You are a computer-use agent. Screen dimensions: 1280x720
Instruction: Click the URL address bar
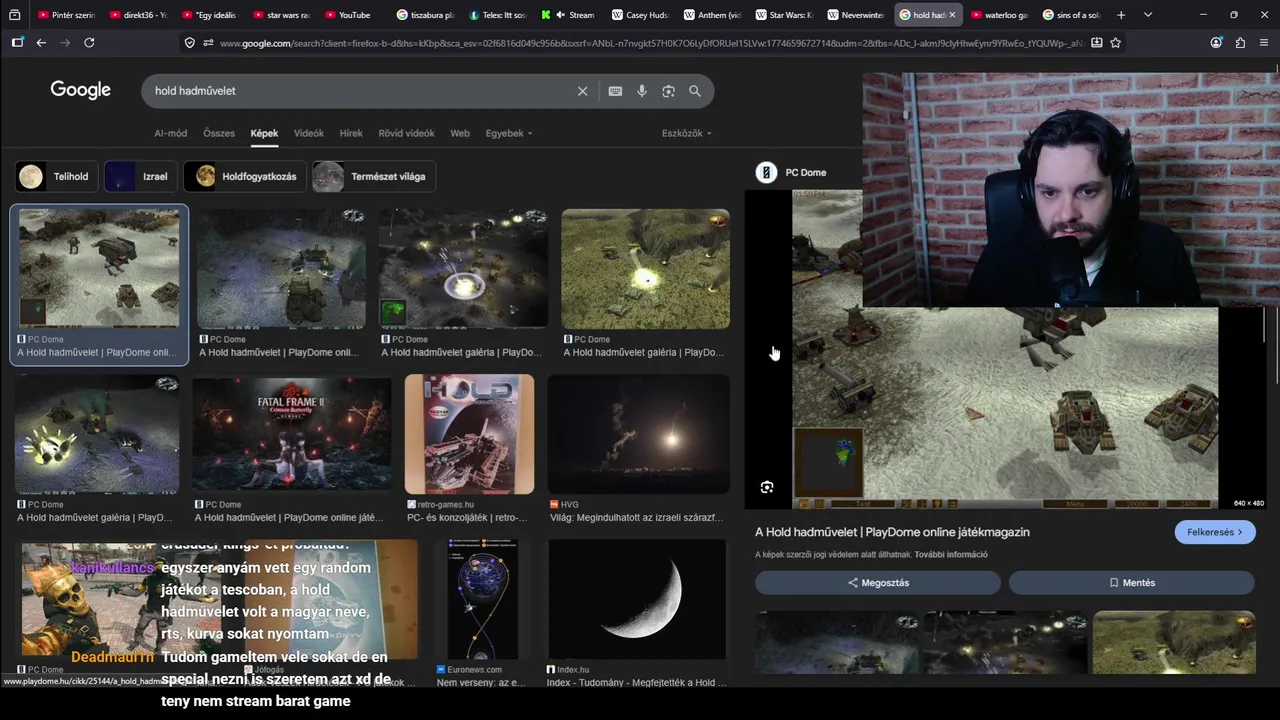[650, 43]
